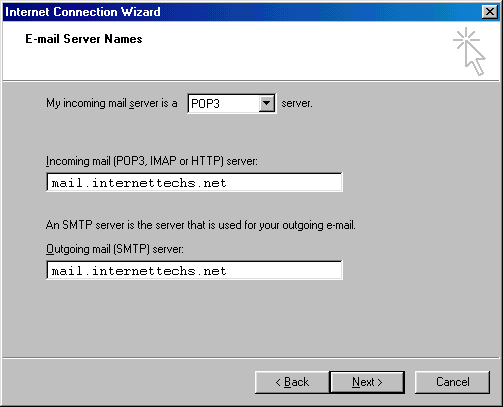Click separator line above wizard buttons
503x407 pixels.
pos(251,358)
